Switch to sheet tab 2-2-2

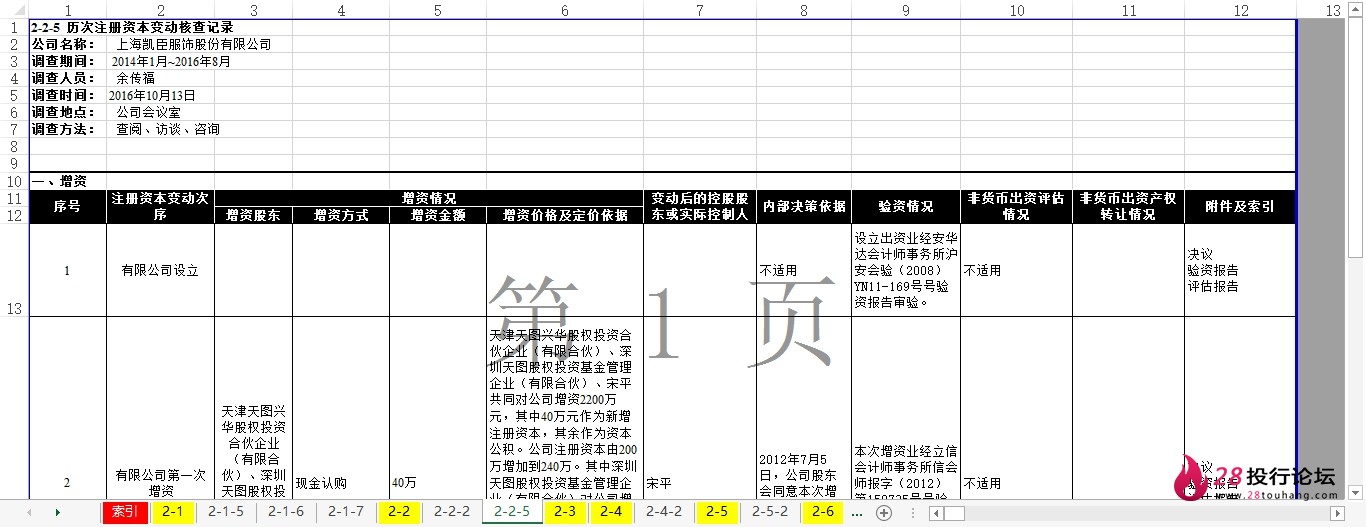(x=452, y=512)
